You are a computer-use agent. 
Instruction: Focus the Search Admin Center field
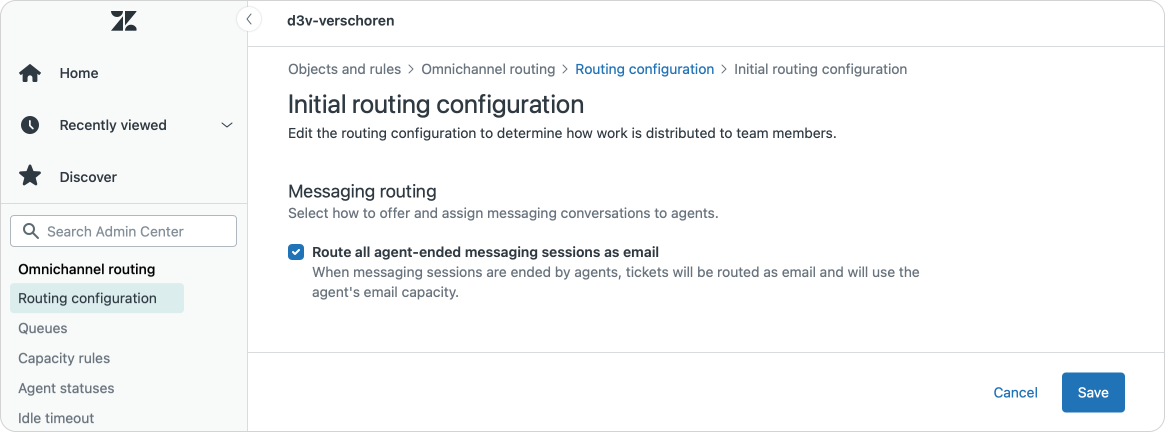pos(135,231)
